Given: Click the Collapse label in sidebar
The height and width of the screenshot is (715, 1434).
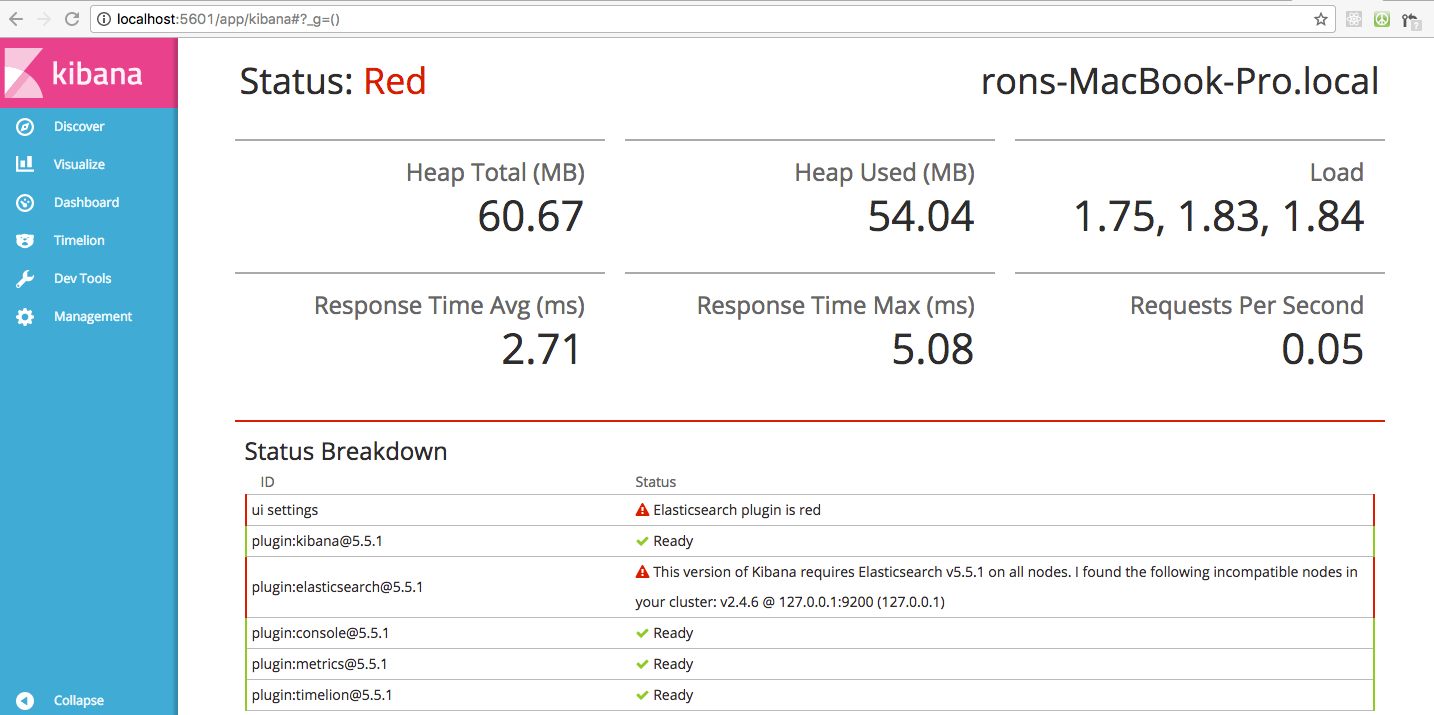Looking at the screenshot, I should tap(79, 701).
